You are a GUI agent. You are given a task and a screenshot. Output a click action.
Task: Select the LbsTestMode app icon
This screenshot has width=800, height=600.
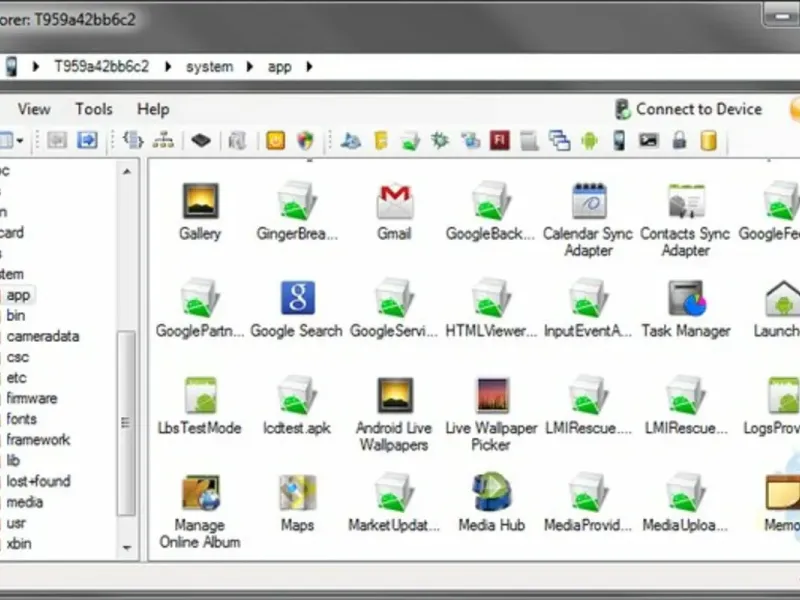tap(200, 395)
